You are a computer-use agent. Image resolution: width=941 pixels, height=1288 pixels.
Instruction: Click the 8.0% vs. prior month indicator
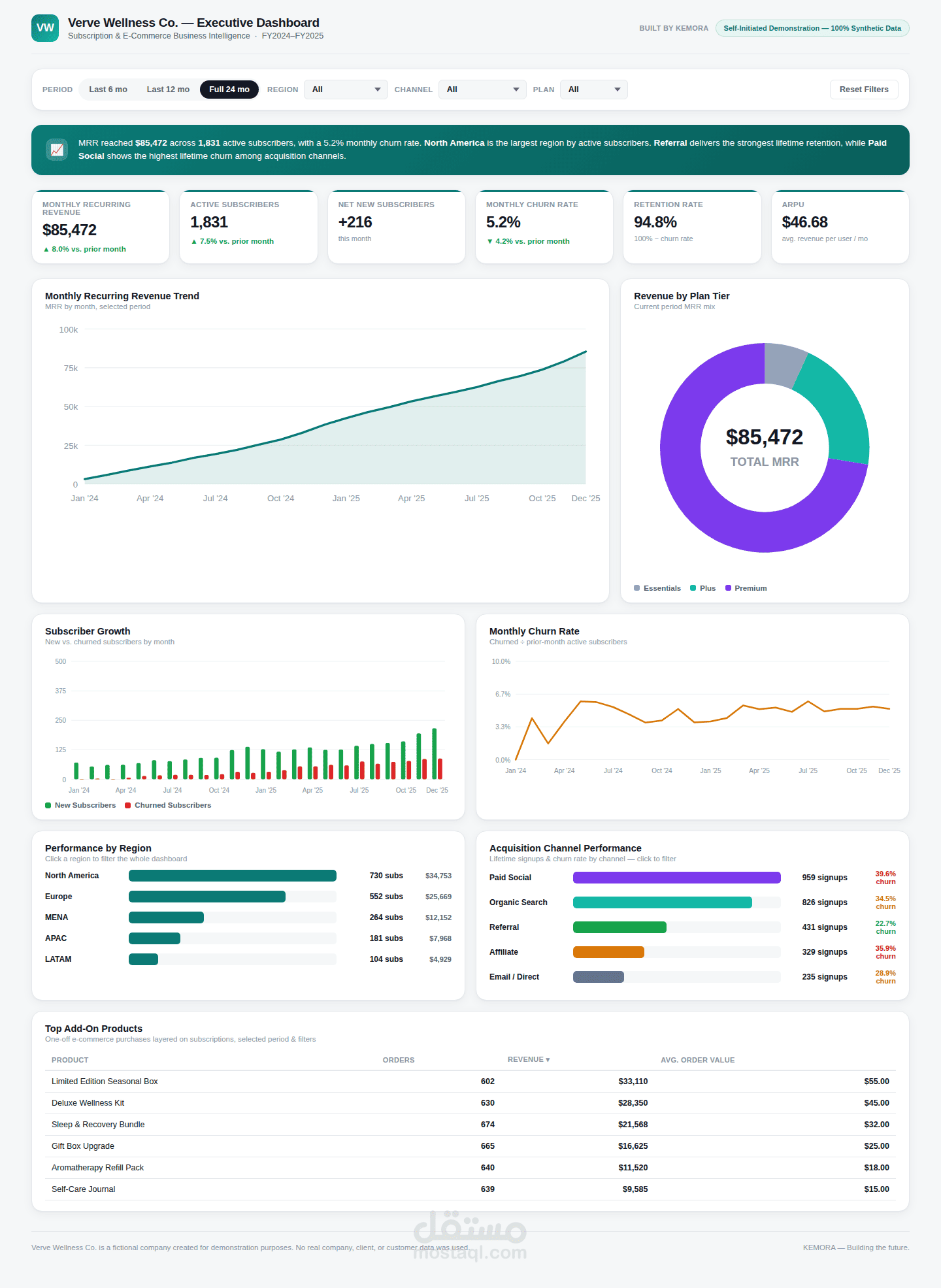tap(84, 249)
